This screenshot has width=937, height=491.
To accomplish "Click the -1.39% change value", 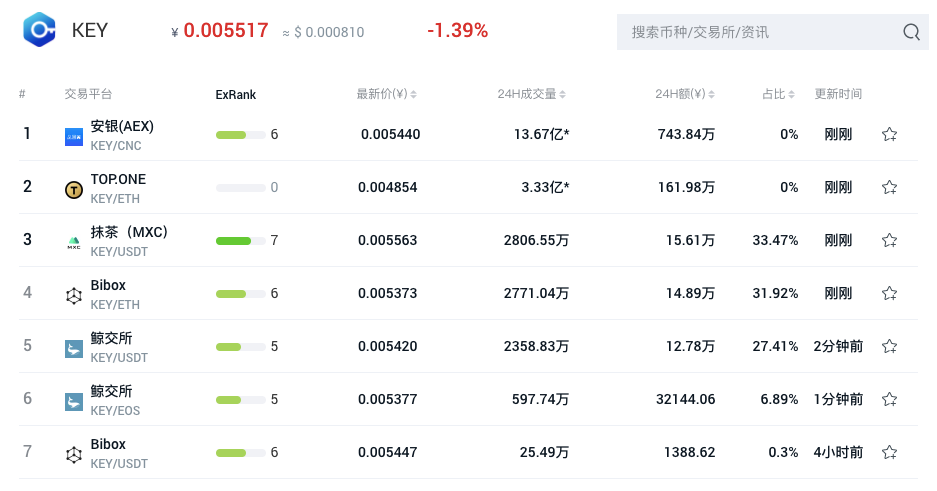I will click(x=457, y=30).
